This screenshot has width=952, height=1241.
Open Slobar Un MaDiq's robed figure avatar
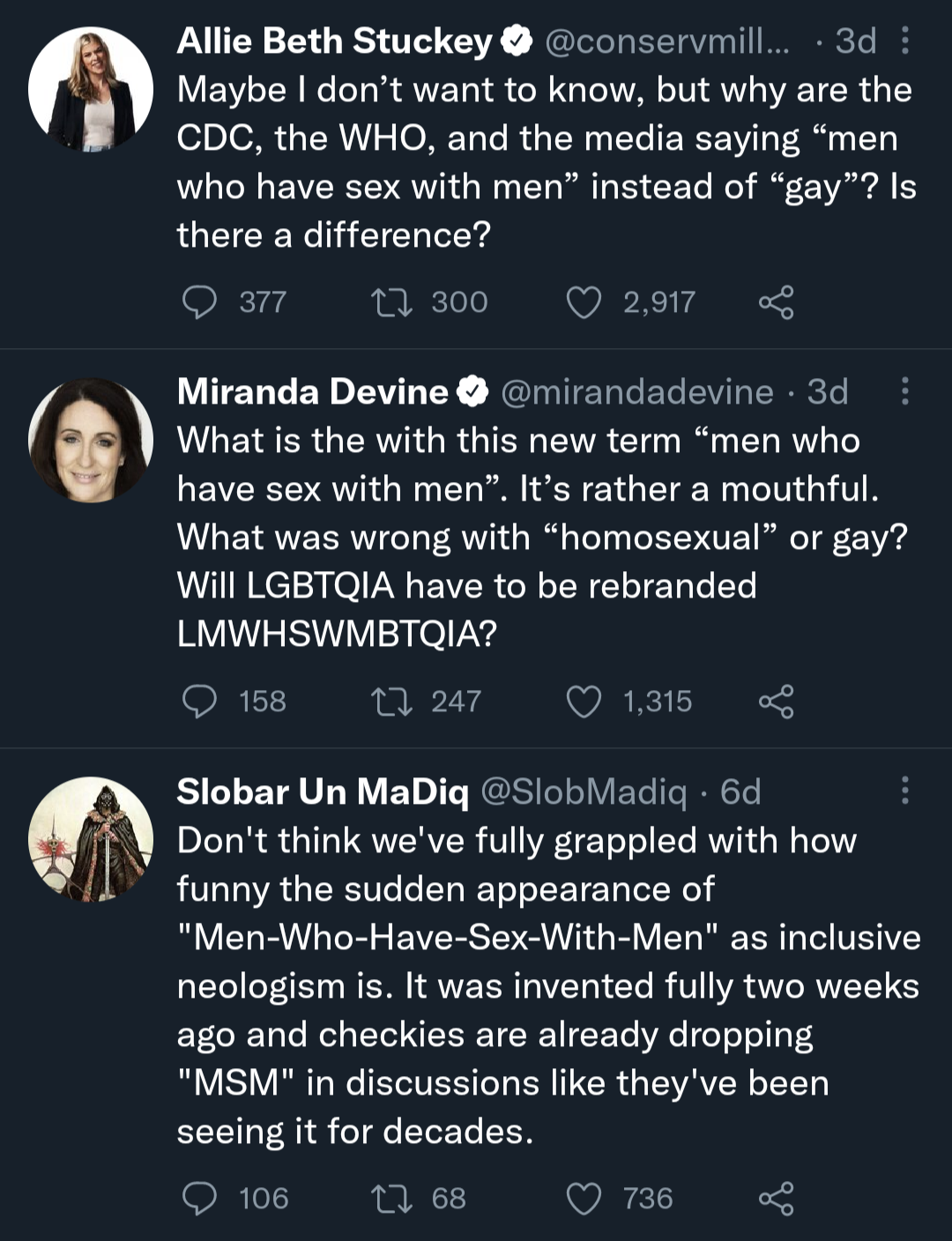tap(90, 839)
